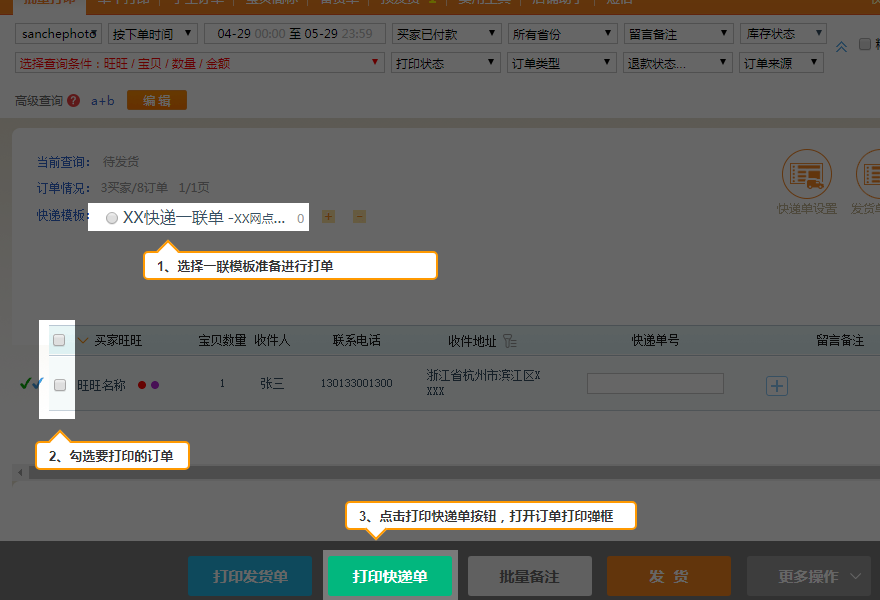Viewport: 880px width, 600px height.
Task: Expand the 所有省份 province dropdown
Action: [562, 34]
